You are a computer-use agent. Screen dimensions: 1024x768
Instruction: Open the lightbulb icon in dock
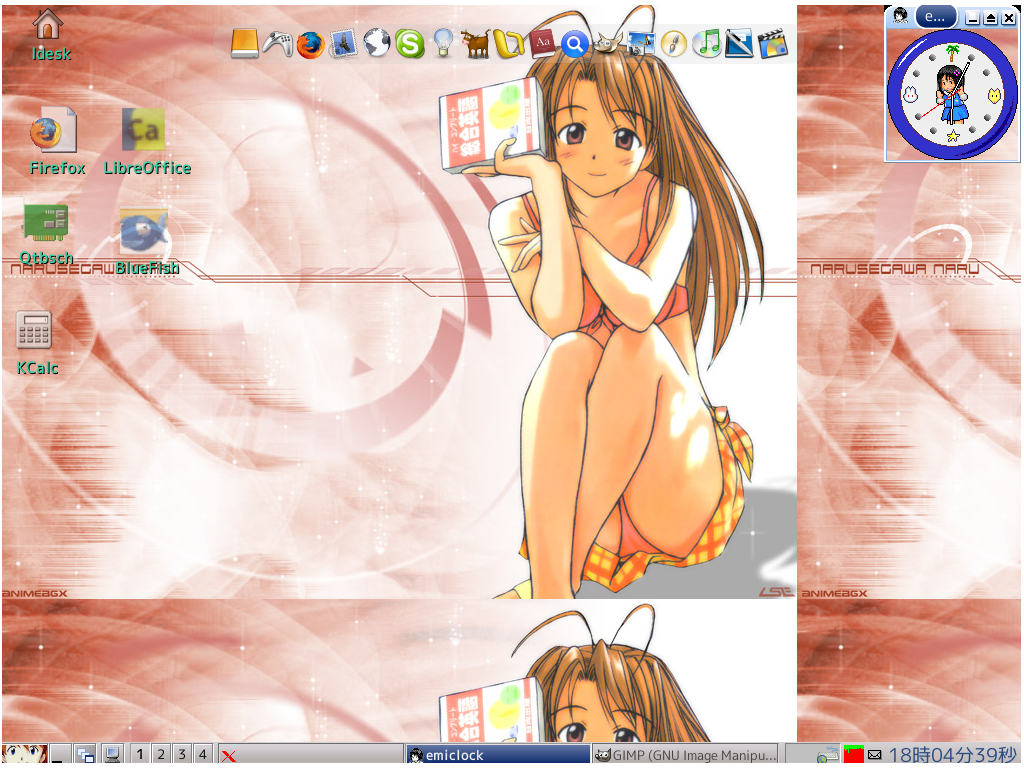[x=442, y=43]
